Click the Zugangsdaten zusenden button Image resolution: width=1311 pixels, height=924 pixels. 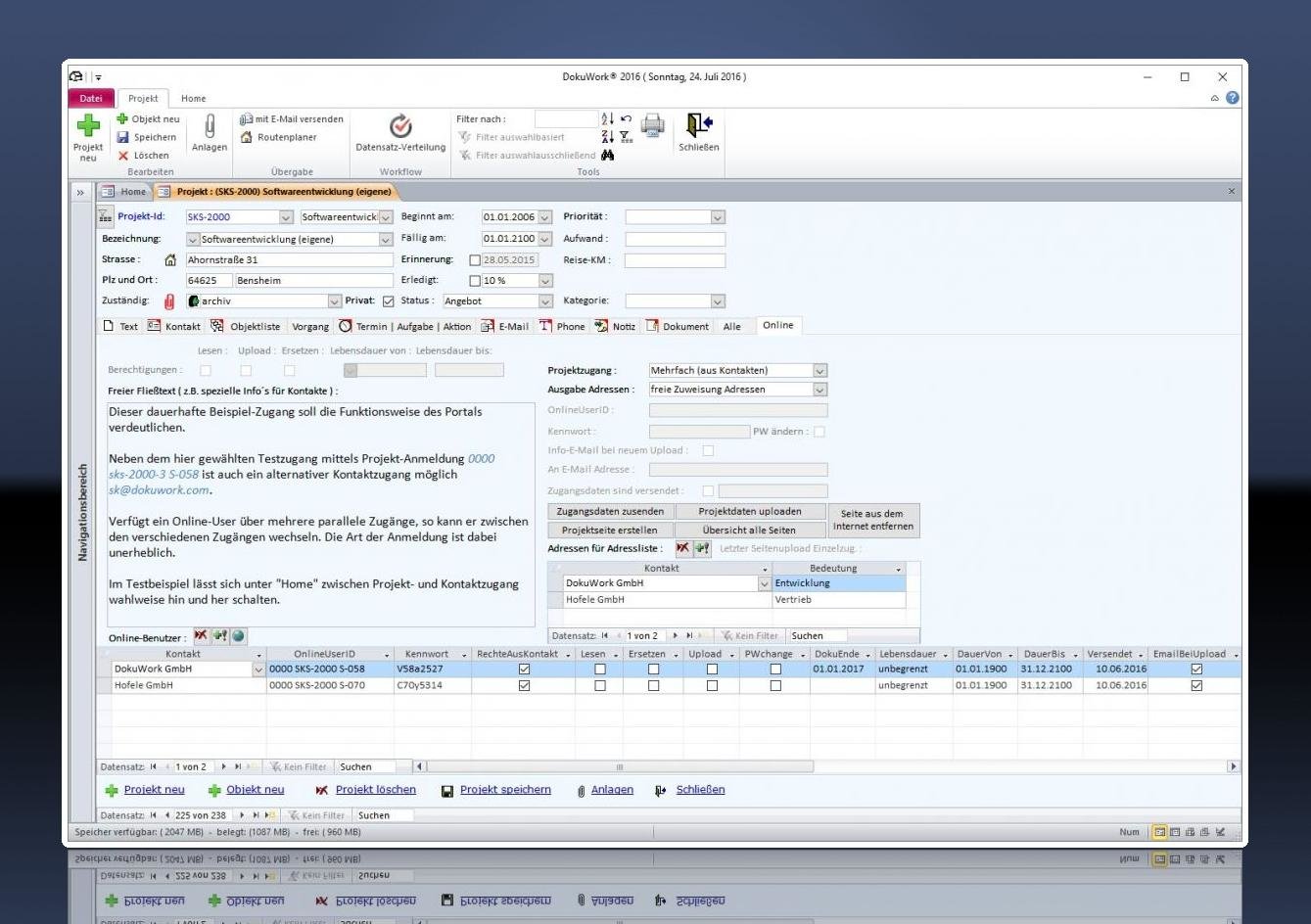point(610,512)
